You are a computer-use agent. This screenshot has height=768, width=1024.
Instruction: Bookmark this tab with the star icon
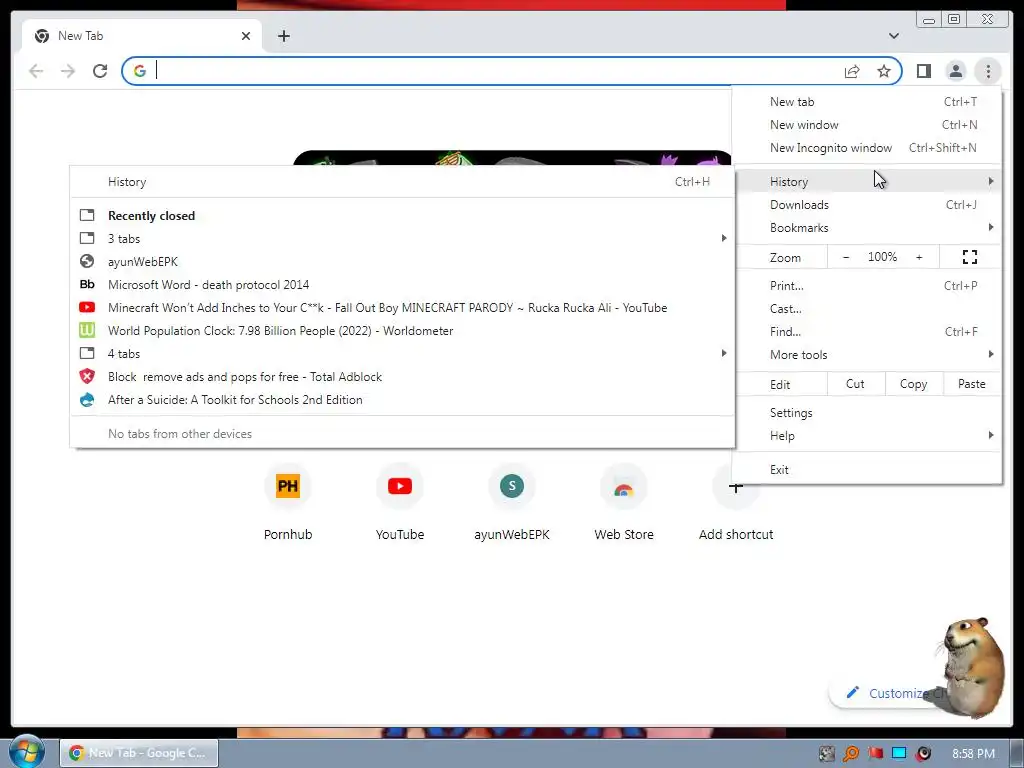[x=884, y=71]
